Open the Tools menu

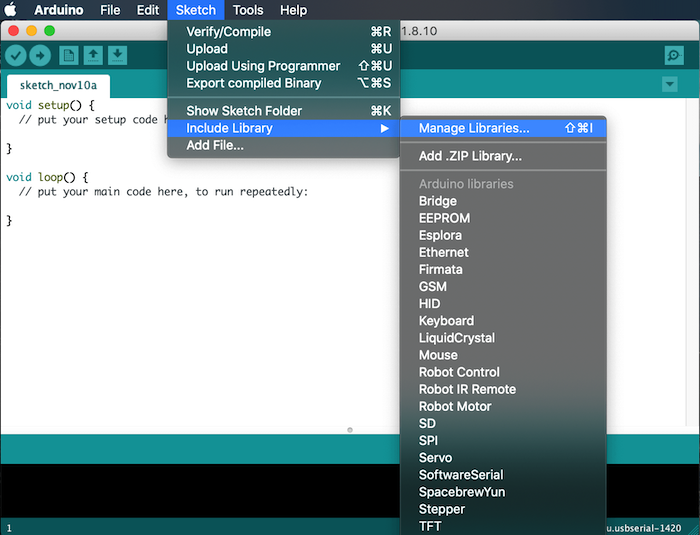pyautogui.click(x=248, y=10)
